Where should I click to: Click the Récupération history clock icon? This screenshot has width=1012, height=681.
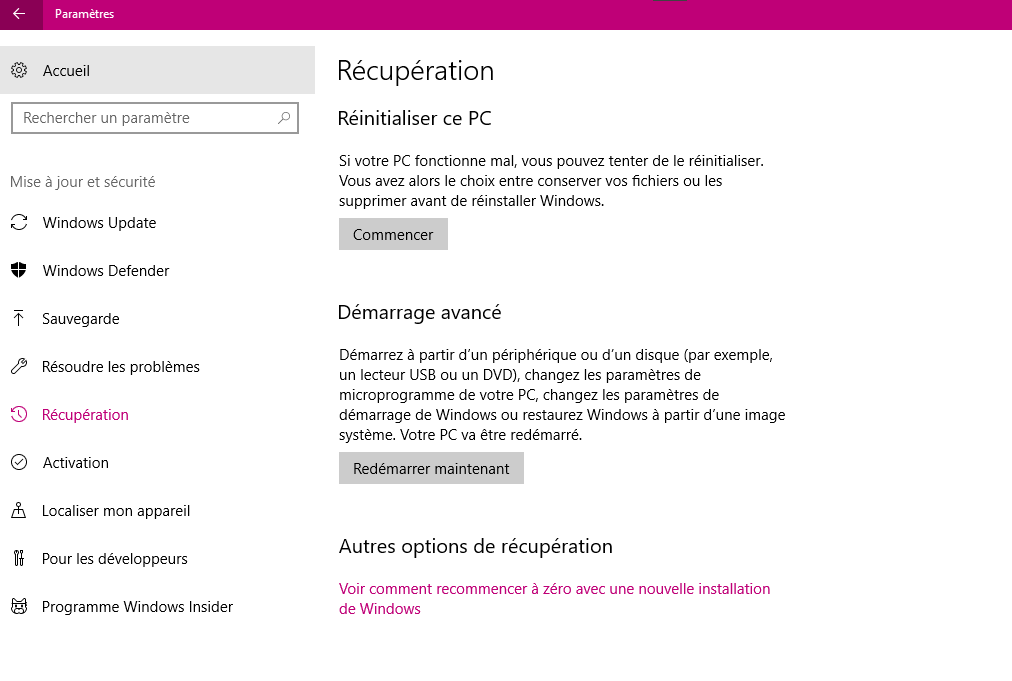pos(19,414)
